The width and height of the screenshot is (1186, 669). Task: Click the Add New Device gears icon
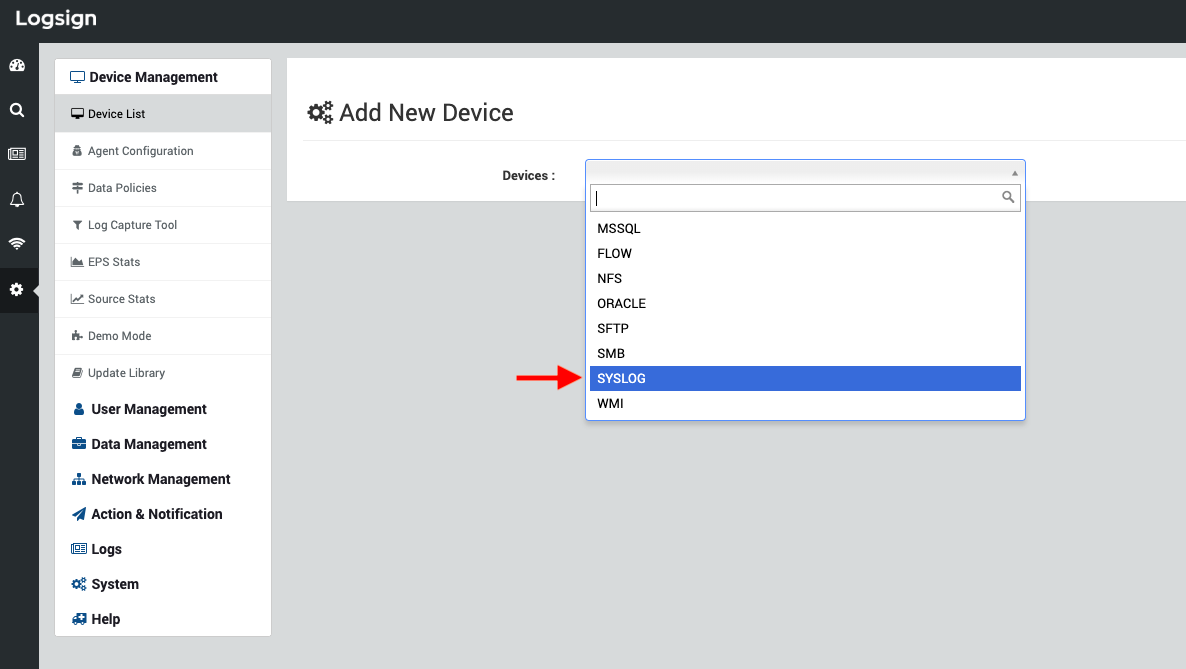(320, 113)
